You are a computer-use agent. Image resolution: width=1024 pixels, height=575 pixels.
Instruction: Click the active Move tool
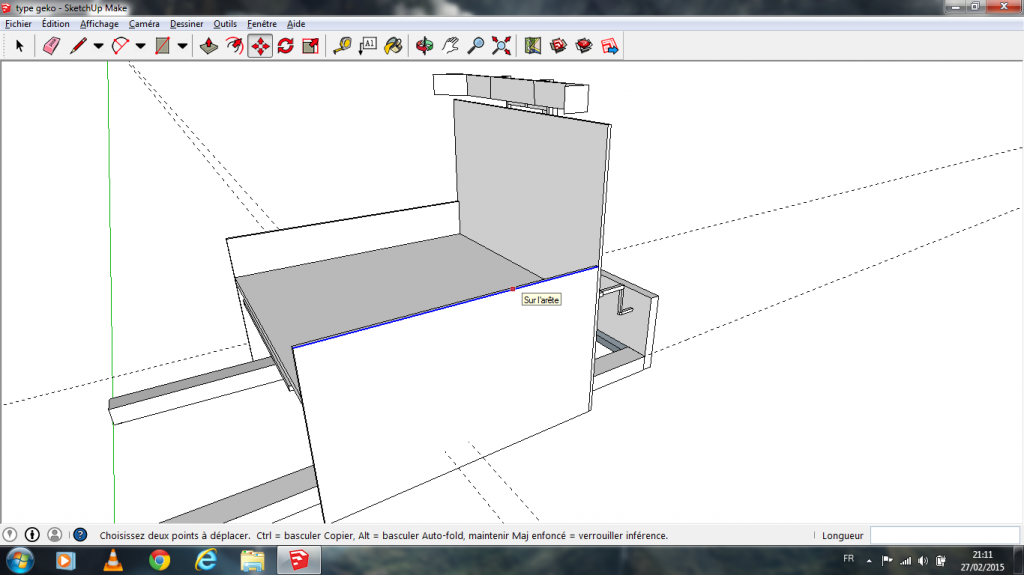point(260,46)
